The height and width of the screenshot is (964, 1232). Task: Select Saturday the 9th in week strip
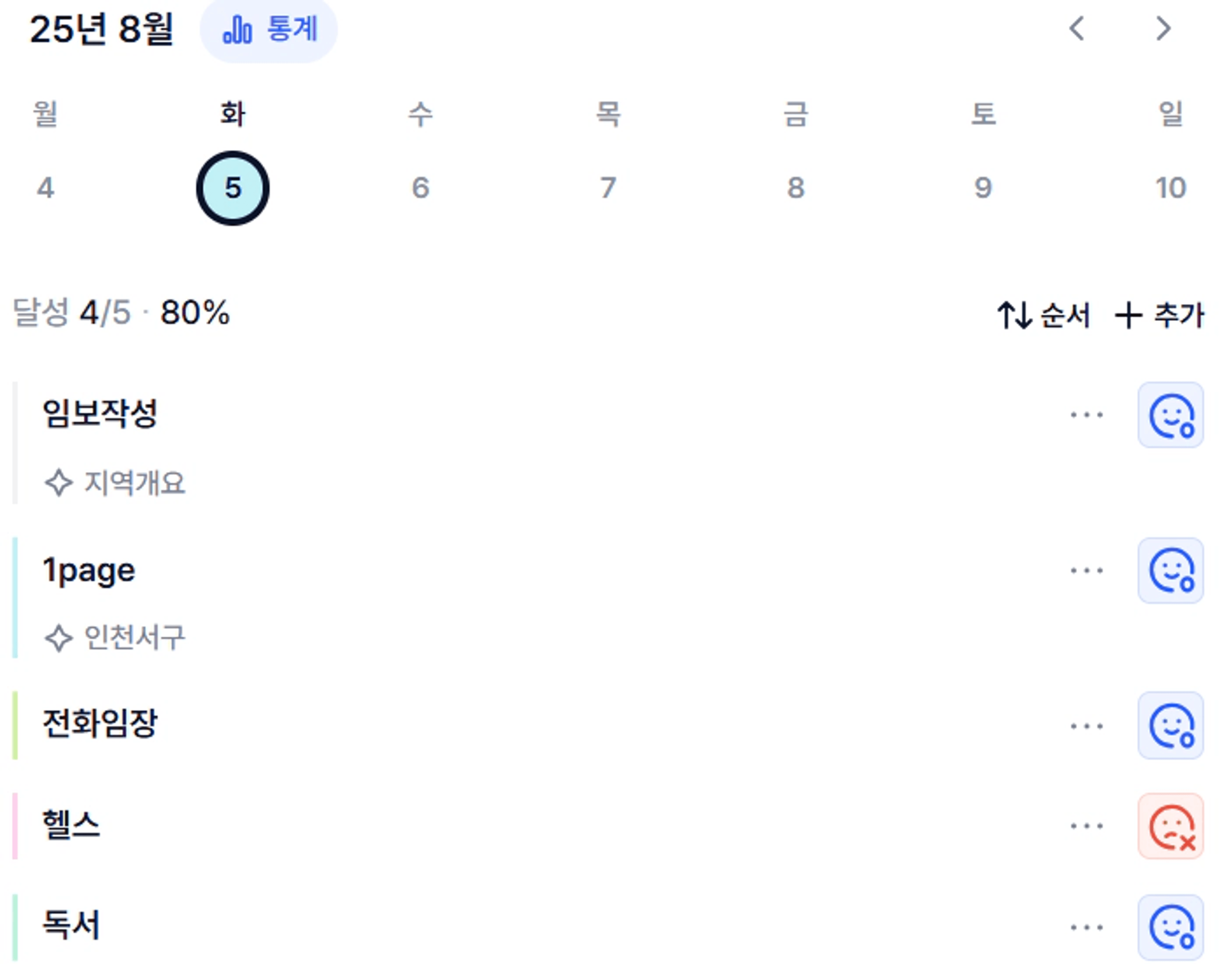click(x=983, y=187)
